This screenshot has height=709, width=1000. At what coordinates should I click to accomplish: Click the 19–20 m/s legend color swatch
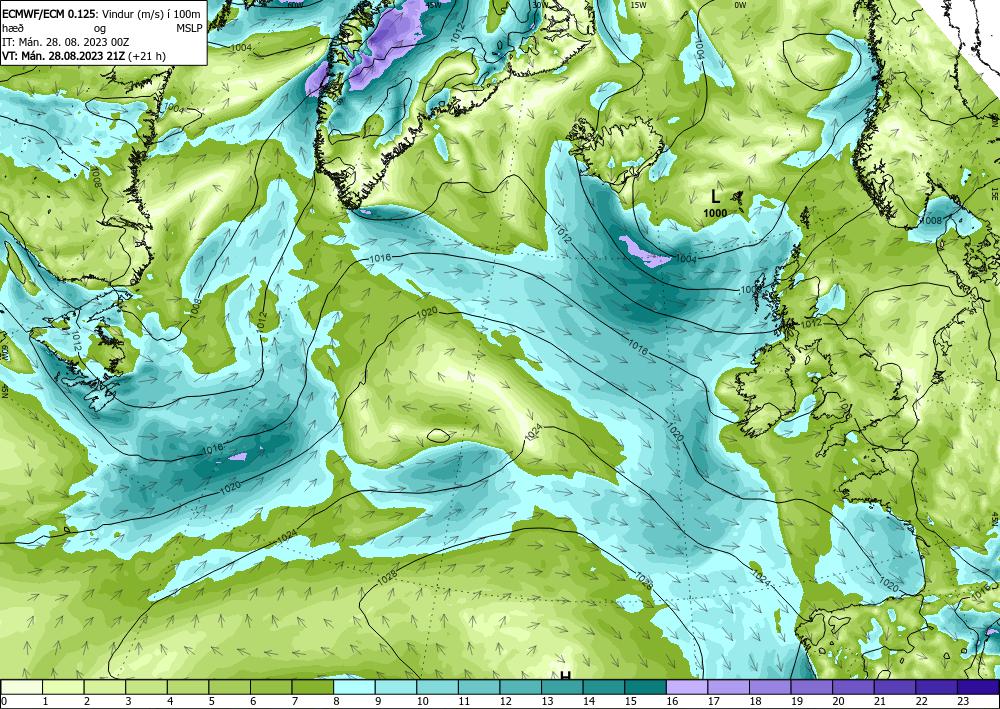pos(812,687)
